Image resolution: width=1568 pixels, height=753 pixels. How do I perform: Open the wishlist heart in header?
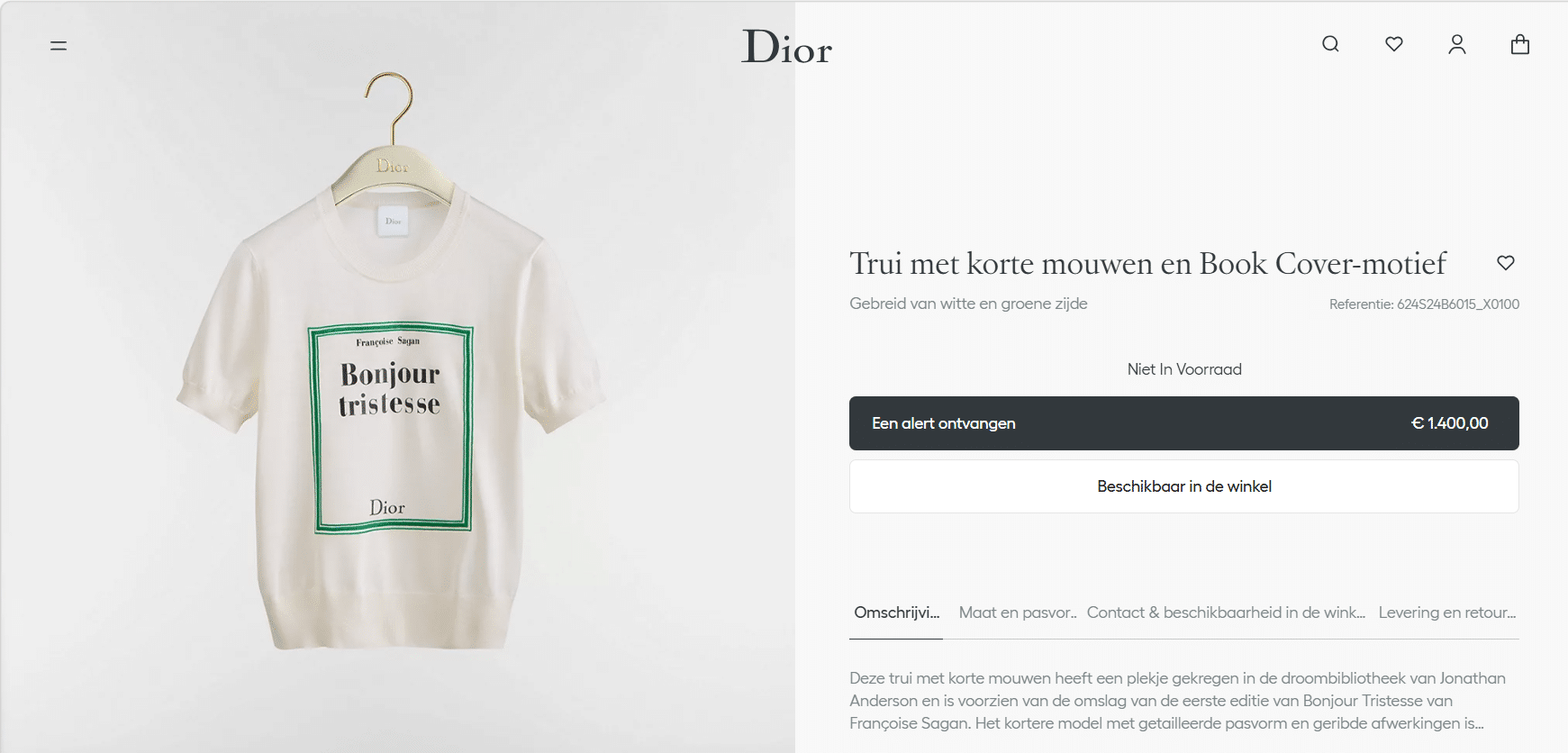(x=1394, y=44)
